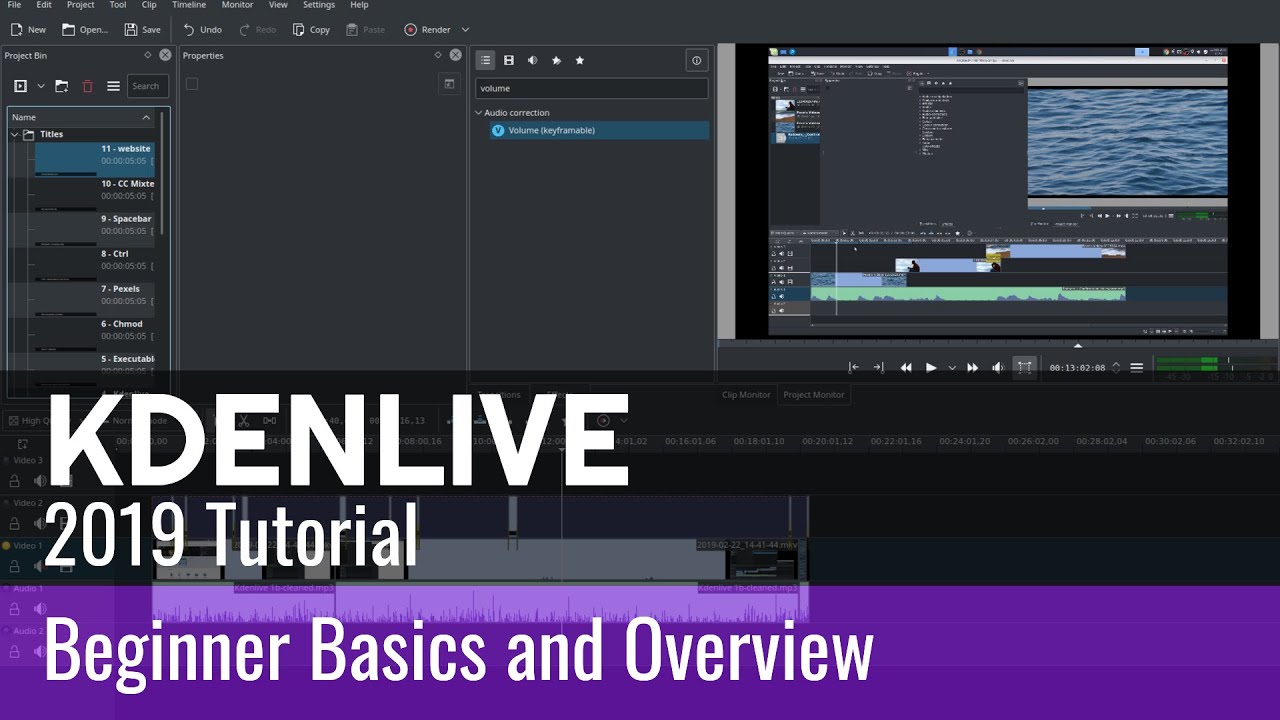The height and width of the screenshot is (720, 1280).
Task: Play the project monitor
Action: [931, 368]
